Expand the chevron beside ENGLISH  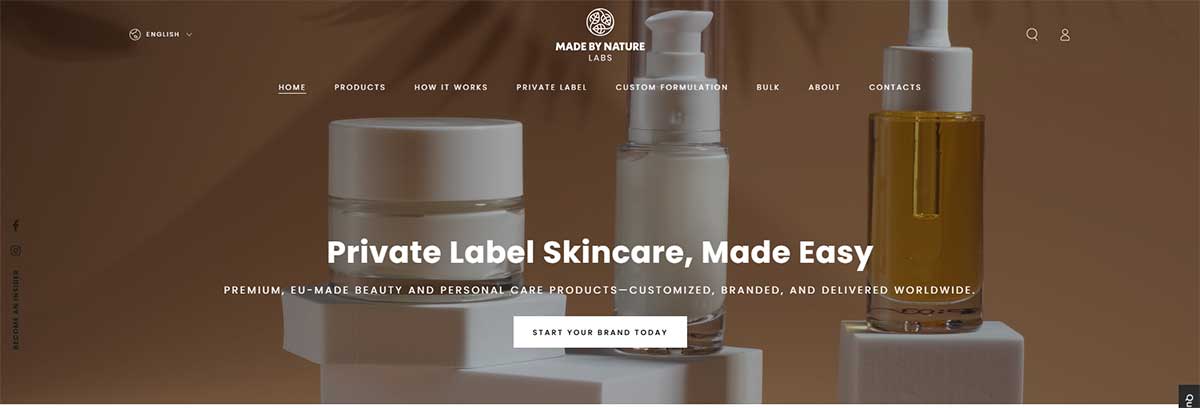pyautogui.click(x=189, y=35)
